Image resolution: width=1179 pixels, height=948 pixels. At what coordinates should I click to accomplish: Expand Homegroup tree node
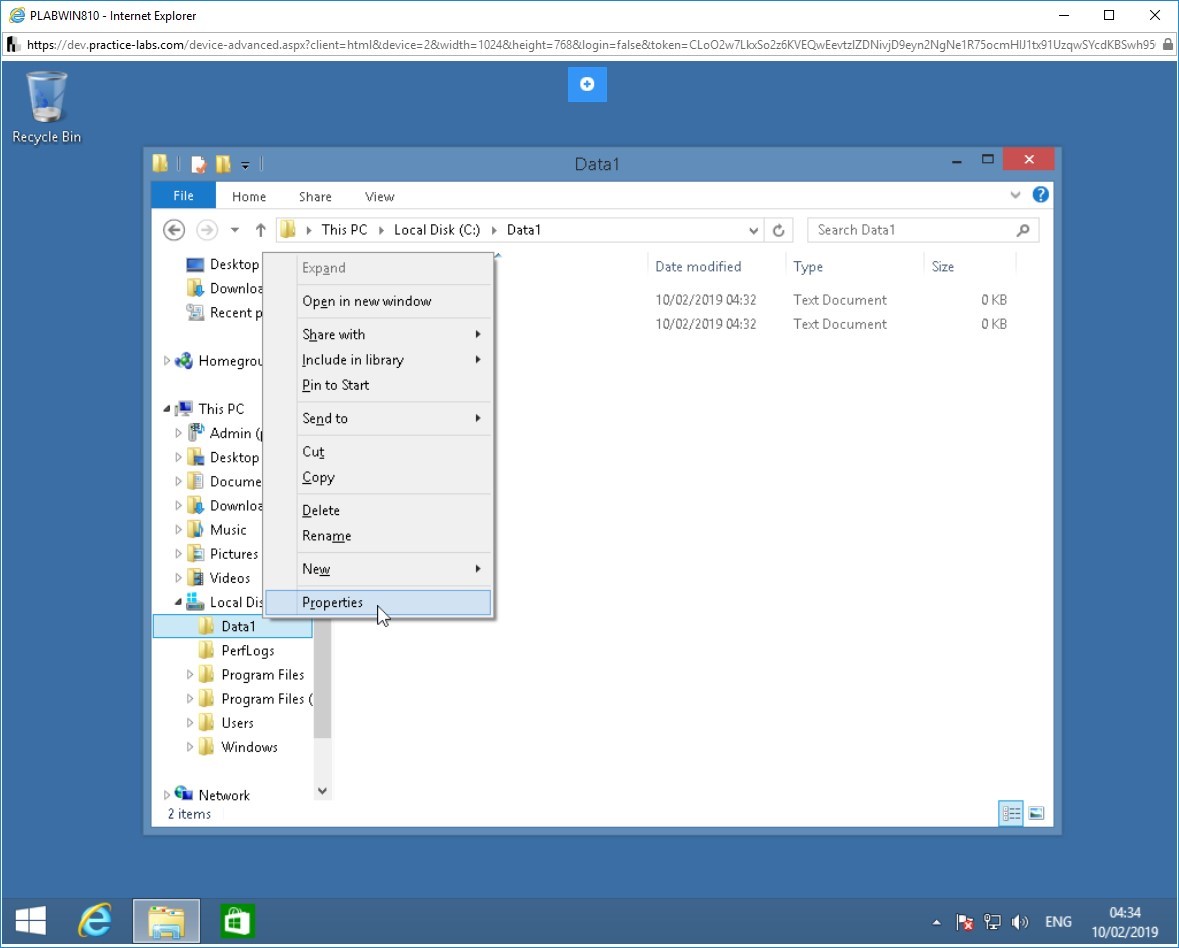pyautogui.click(x=167, y=361)
